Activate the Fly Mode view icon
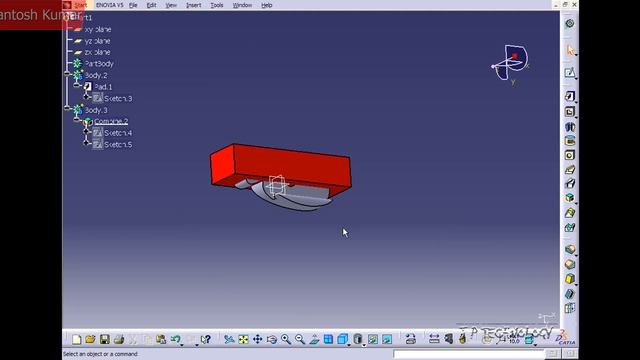 click(229, 339)
